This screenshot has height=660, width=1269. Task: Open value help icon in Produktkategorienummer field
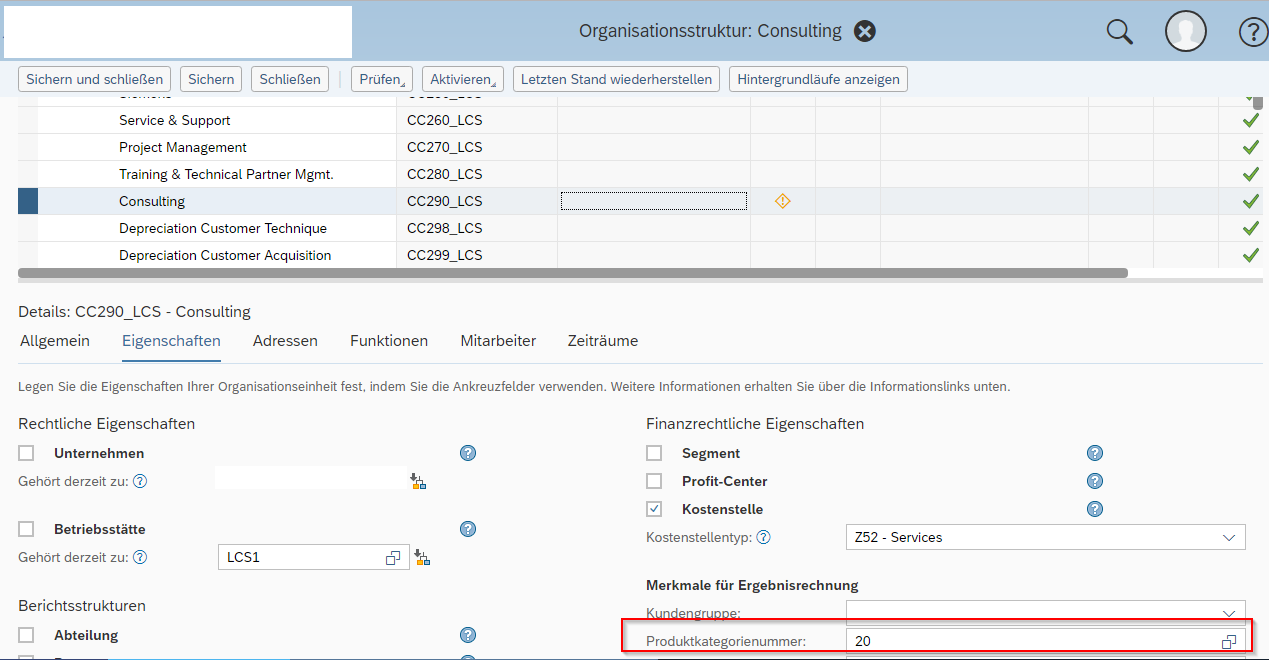click(x=1229, y=642)
